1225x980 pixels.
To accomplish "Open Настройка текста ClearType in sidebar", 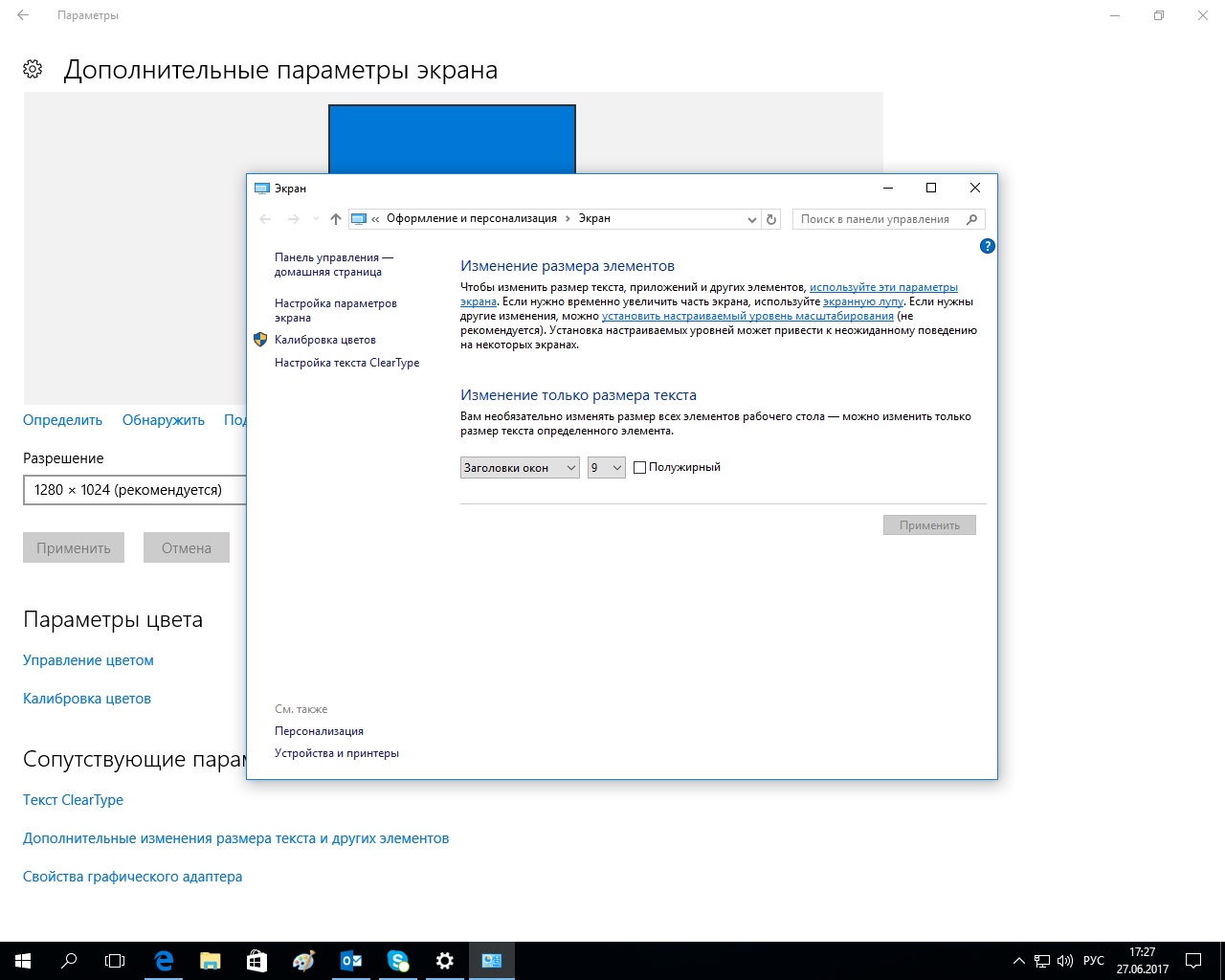I will click(346, 363).
